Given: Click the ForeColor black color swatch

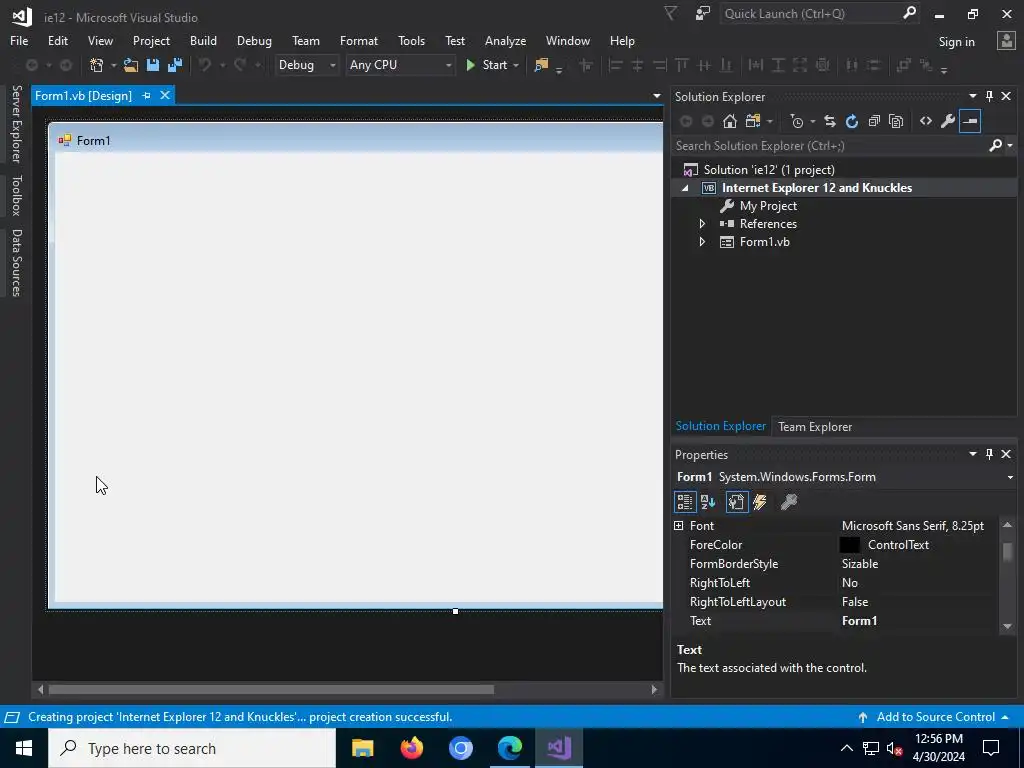Looking at the screenshot, I should (x=850, y=545).
